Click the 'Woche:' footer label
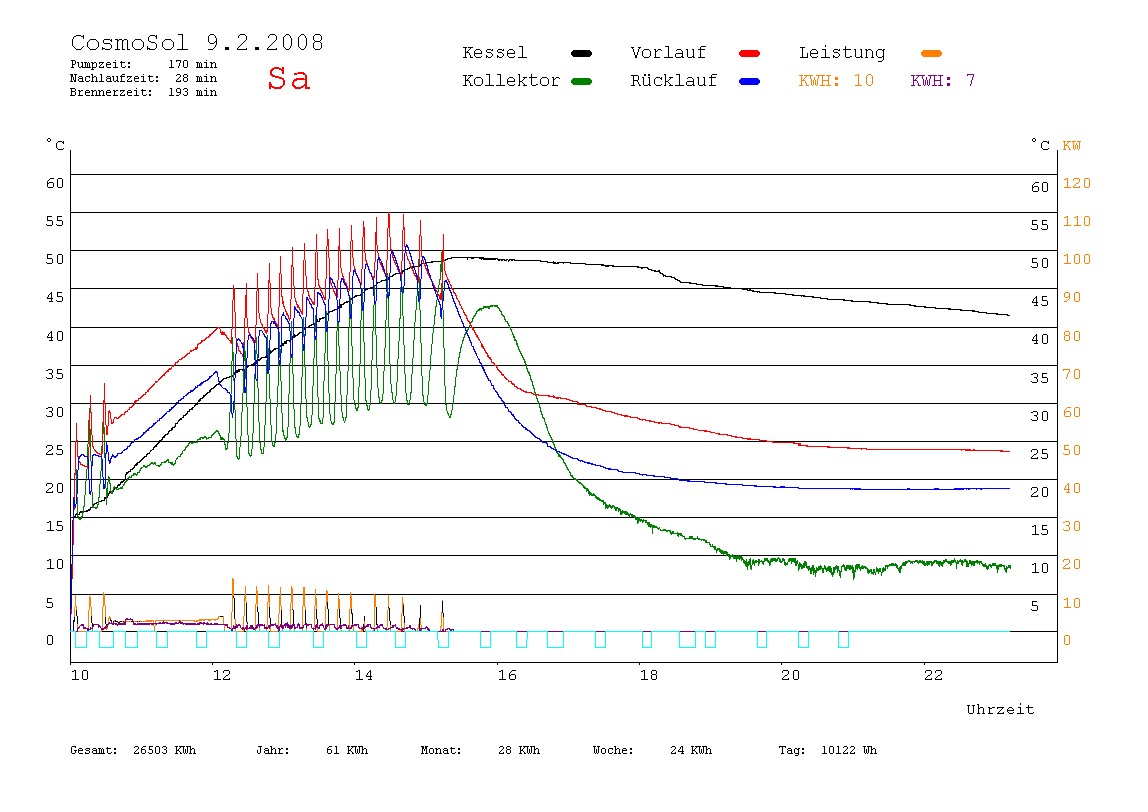 click(x=613, y=750)
